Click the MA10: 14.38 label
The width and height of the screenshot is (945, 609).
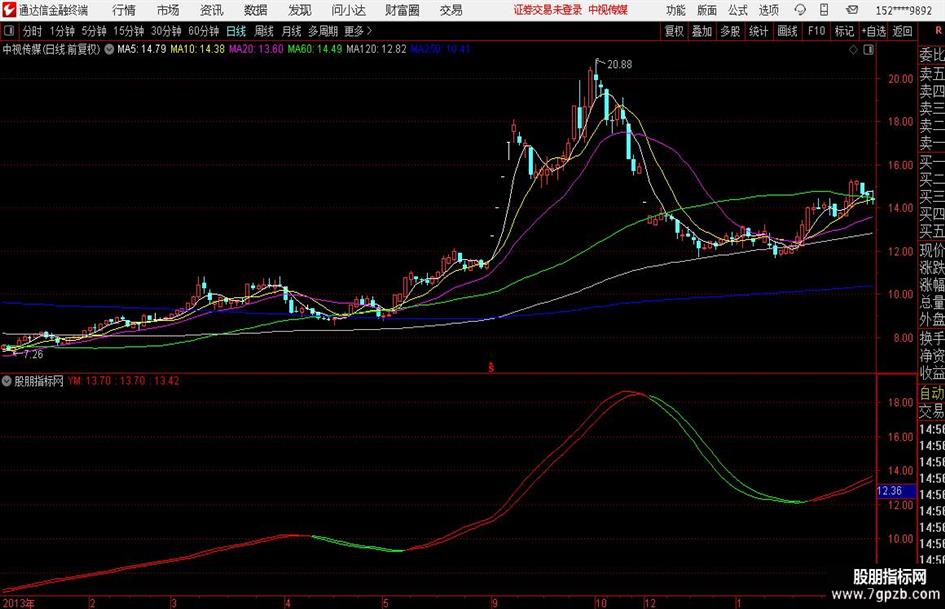(x=198, y=49)
